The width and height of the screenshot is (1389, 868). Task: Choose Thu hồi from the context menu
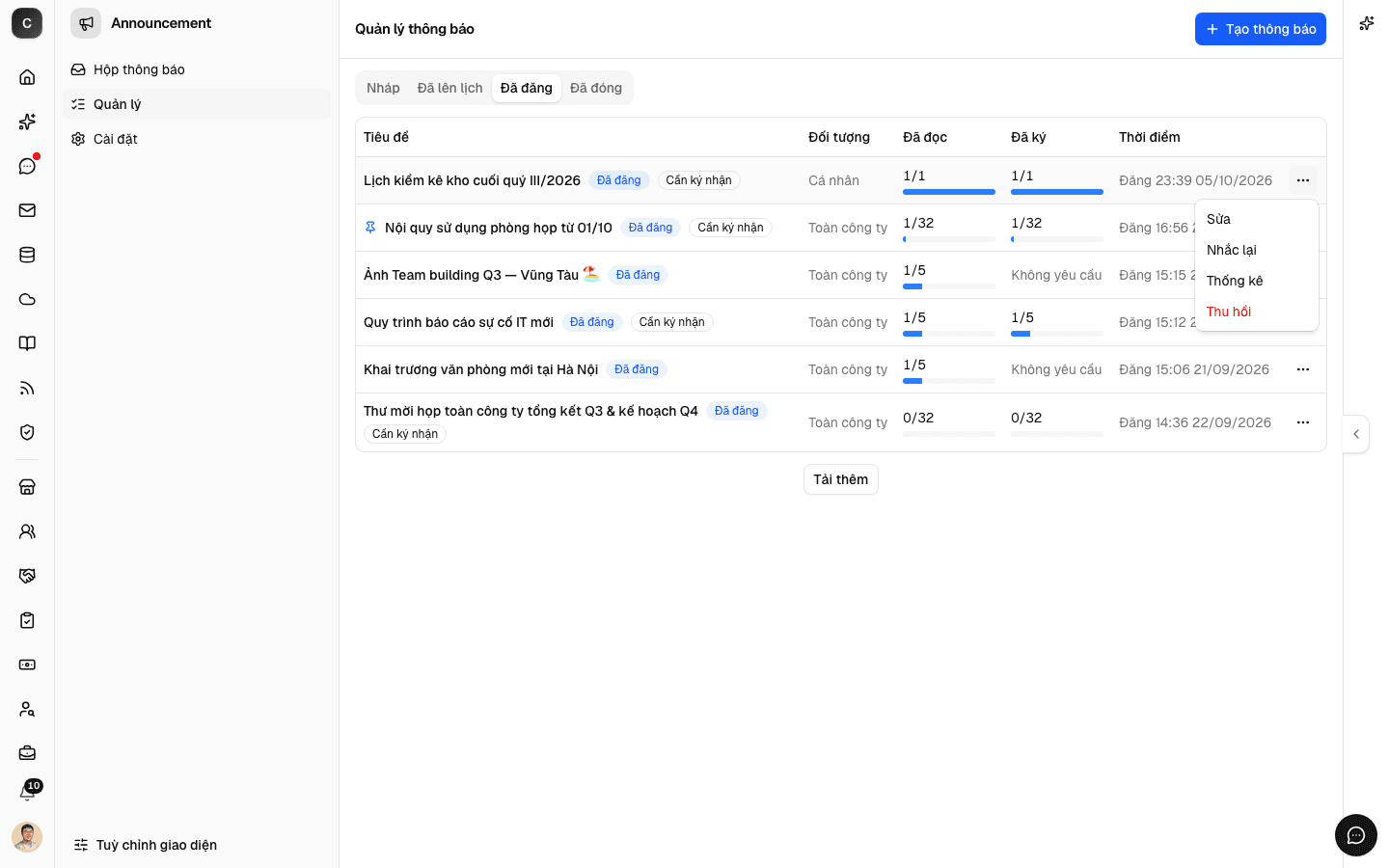[x=1257, y=312]
